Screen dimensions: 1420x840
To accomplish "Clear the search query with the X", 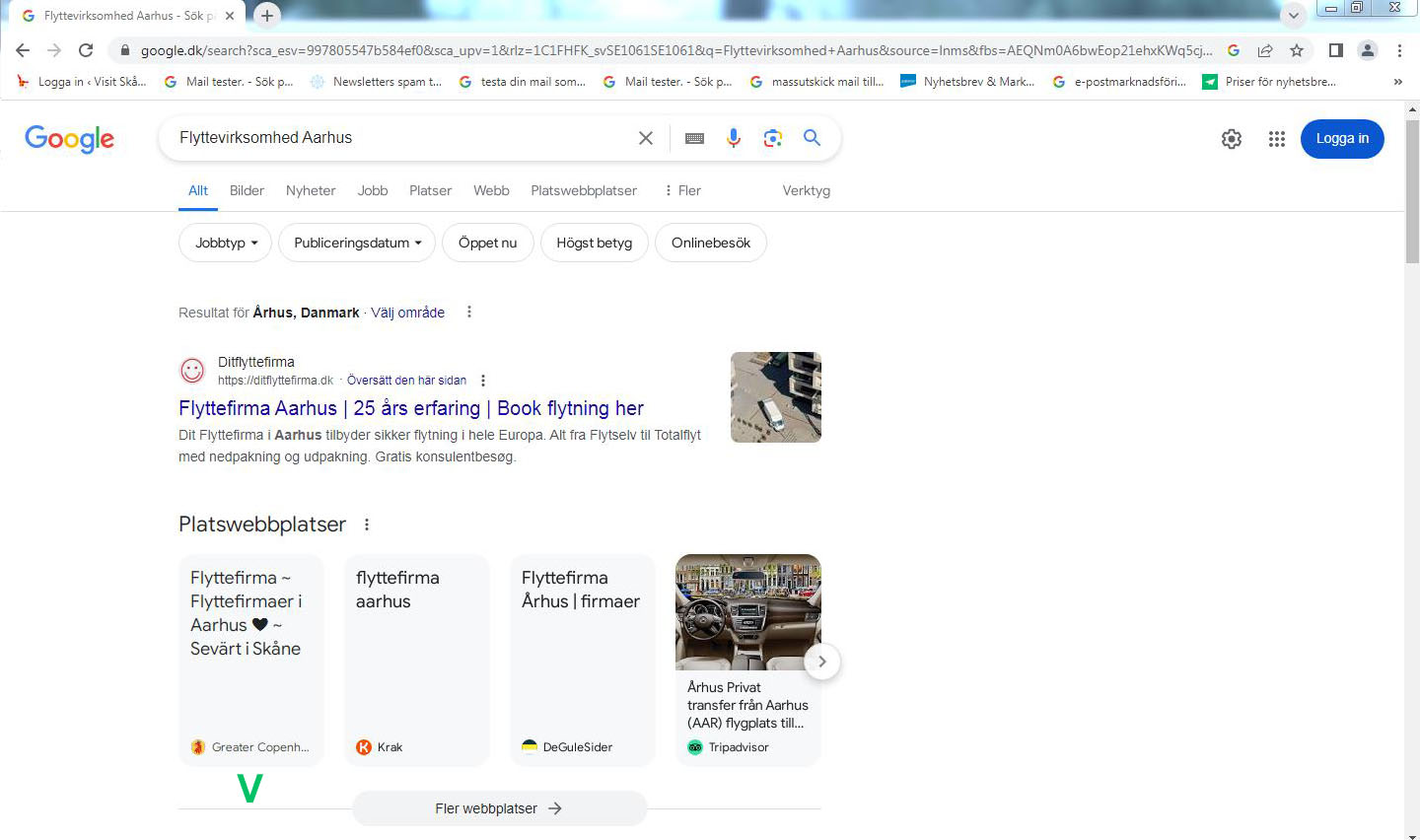I will (646, 138).
